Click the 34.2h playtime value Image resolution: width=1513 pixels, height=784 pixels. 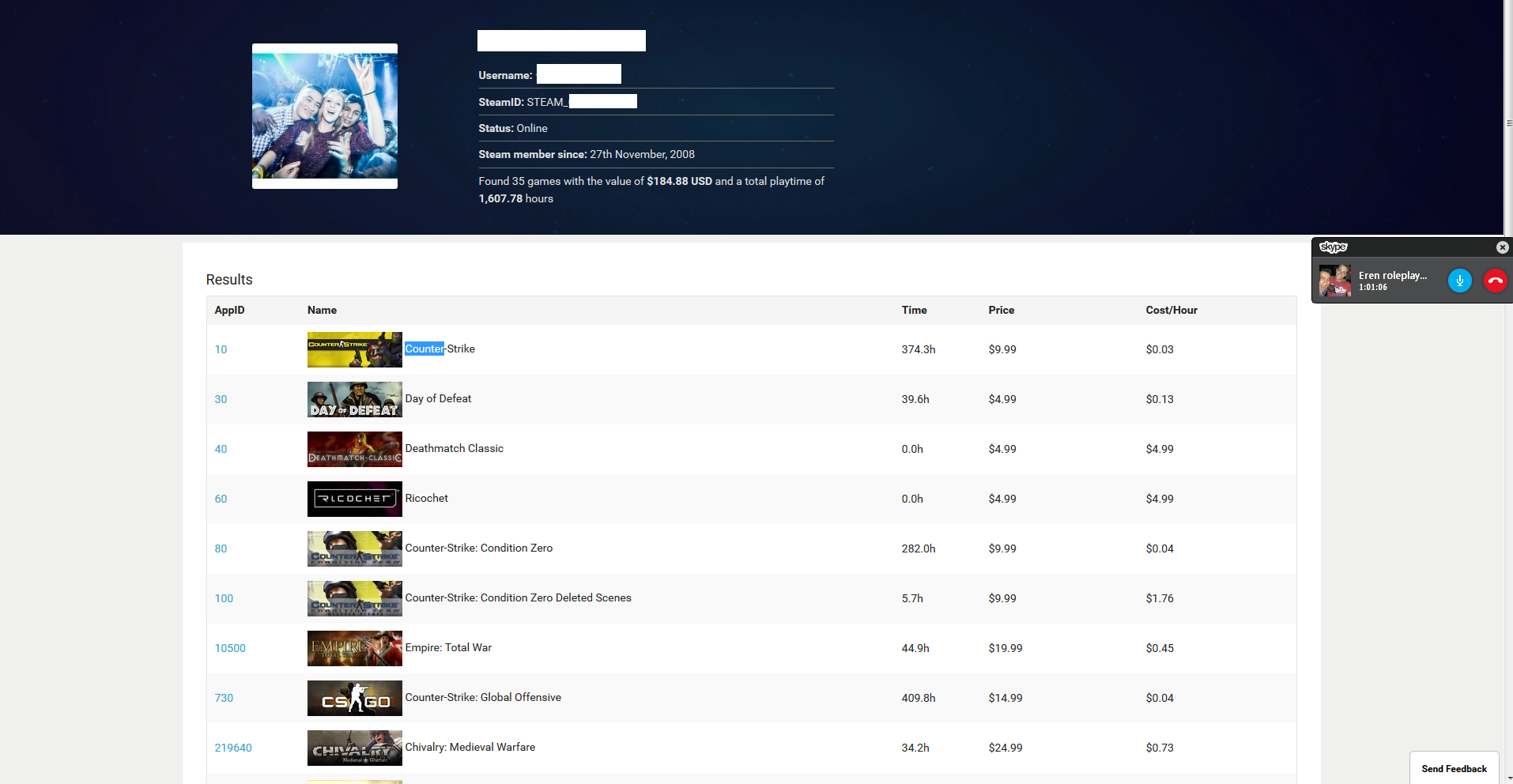915,748
